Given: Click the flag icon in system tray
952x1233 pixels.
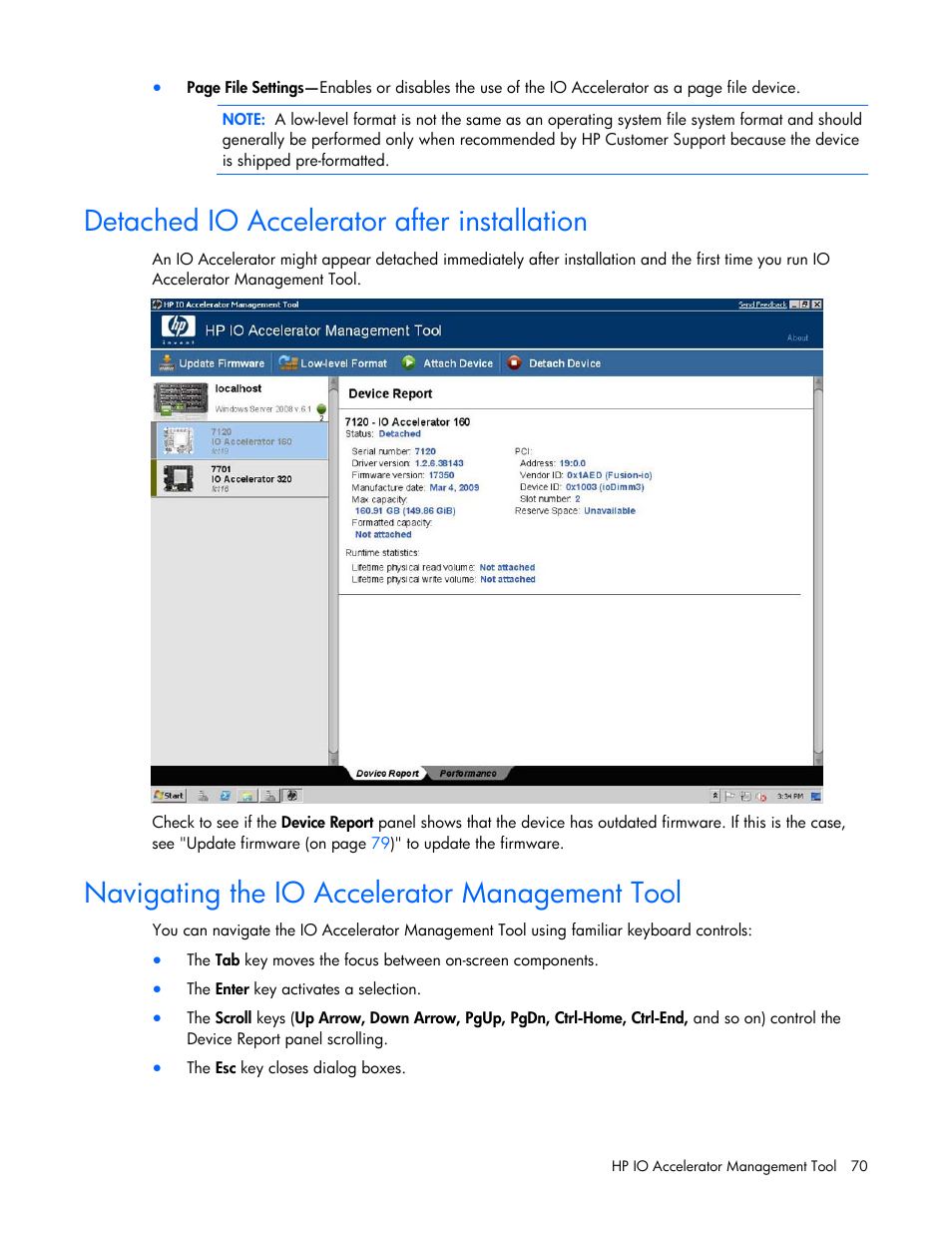Looking at the screenshot, I should (729, 796).
